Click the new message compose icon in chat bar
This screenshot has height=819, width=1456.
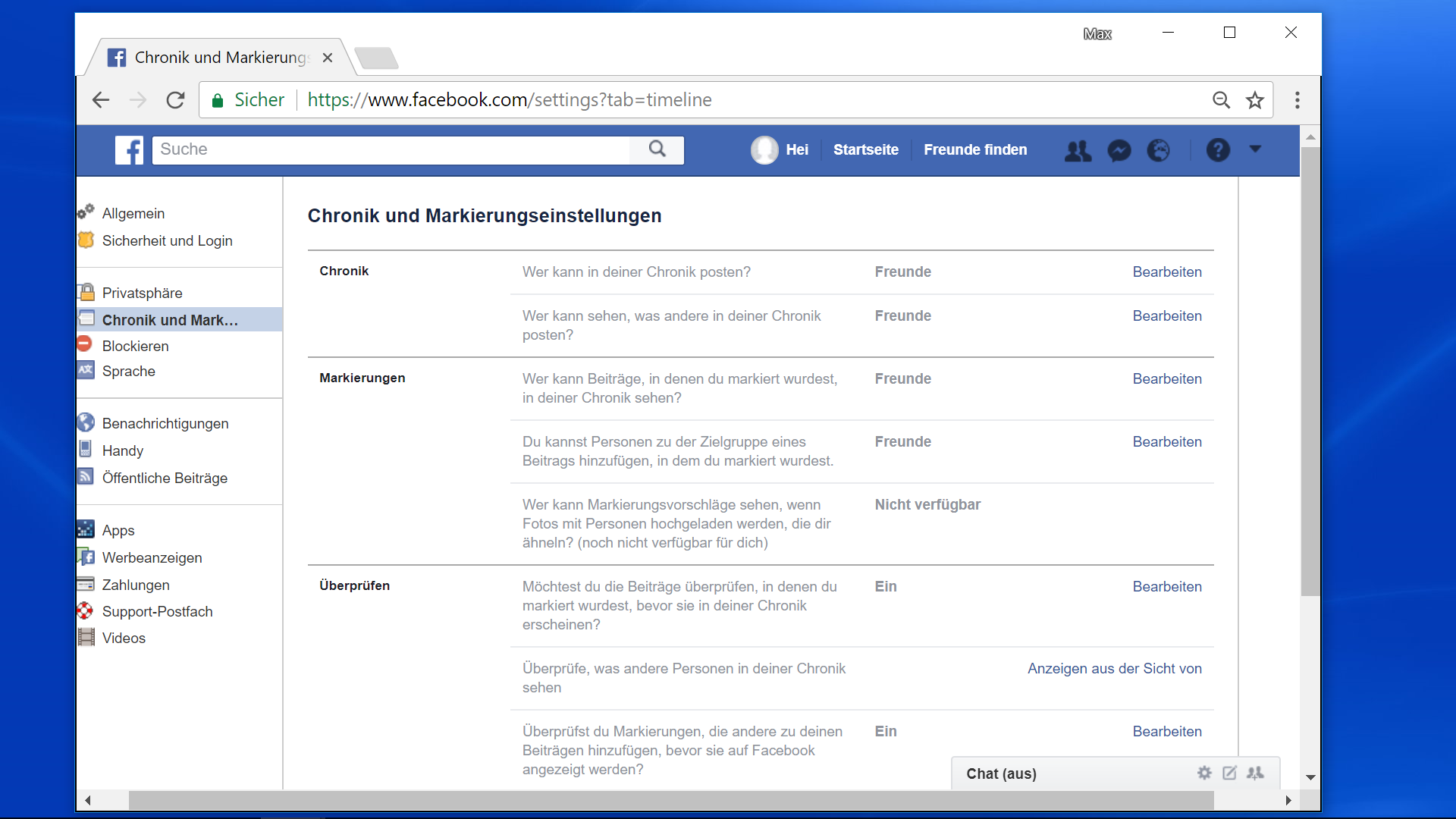pos(1229,773)
